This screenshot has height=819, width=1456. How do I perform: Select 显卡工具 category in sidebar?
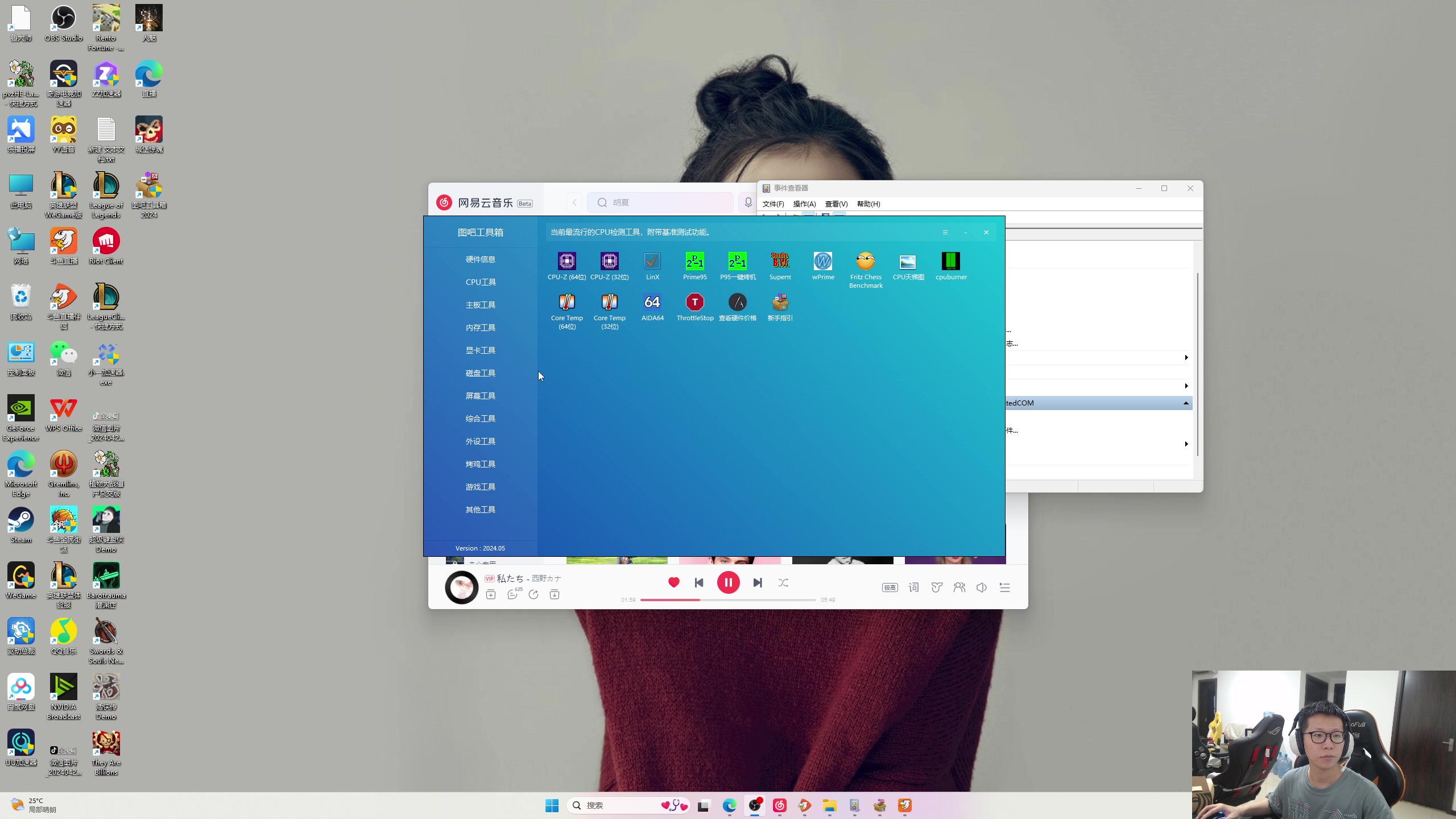coord(480,350)
